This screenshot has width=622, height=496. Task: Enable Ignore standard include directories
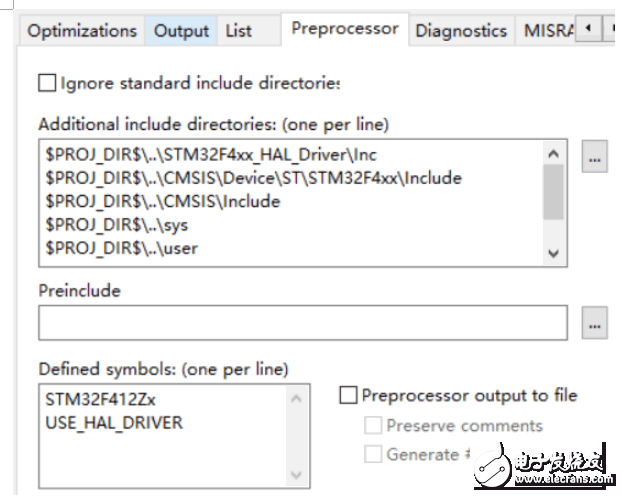pos(47,83)
